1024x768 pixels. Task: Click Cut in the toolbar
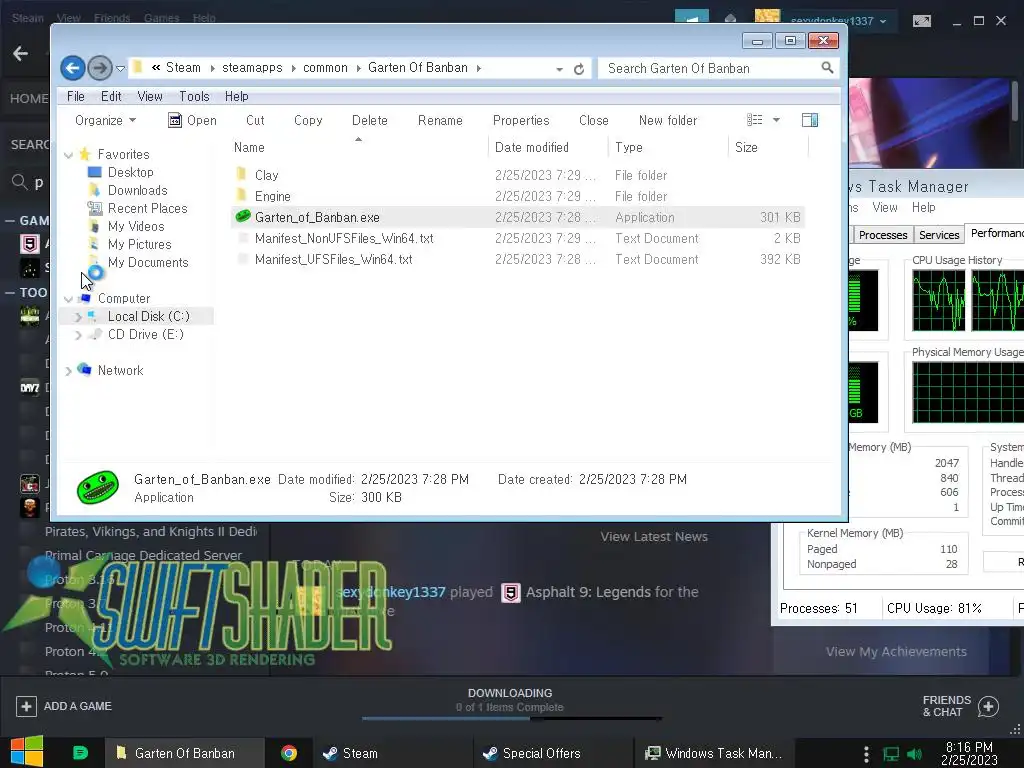[x=255, y=120]
